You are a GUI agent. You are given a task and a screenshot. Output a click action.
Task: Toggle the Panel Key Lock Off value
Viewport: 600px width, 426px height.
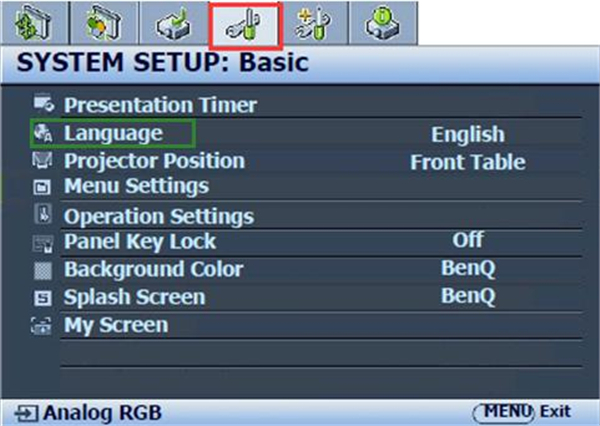click(x=468, y=240)
